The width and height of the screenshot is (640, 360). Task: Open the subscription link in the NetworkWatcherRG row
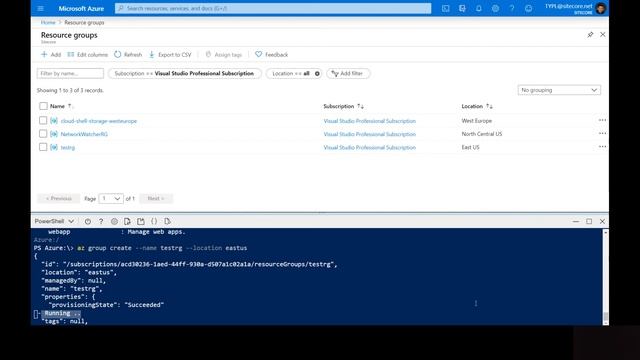point(369,134)
